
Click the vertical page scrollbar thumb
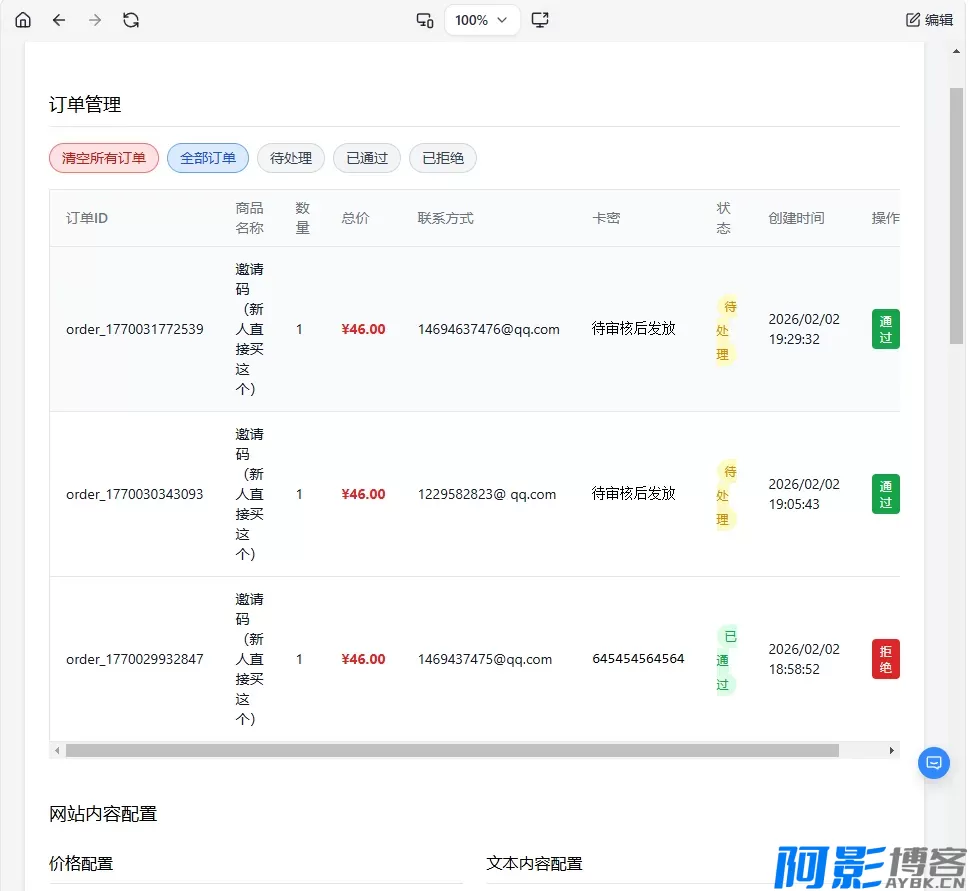(x=956, y=215)
